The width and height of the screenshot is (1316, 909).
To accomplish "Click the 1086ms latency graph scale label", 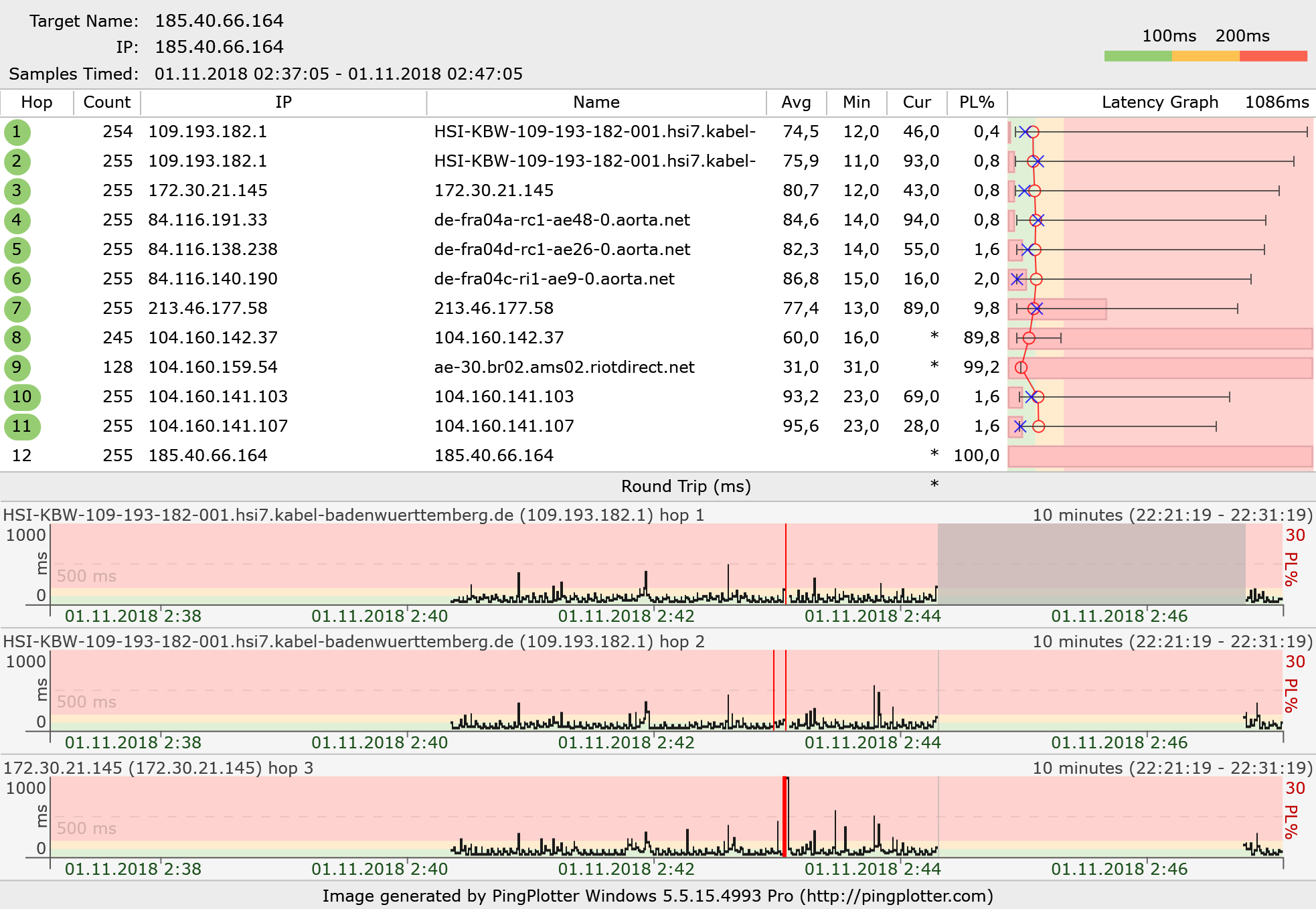I will 1277,102.
